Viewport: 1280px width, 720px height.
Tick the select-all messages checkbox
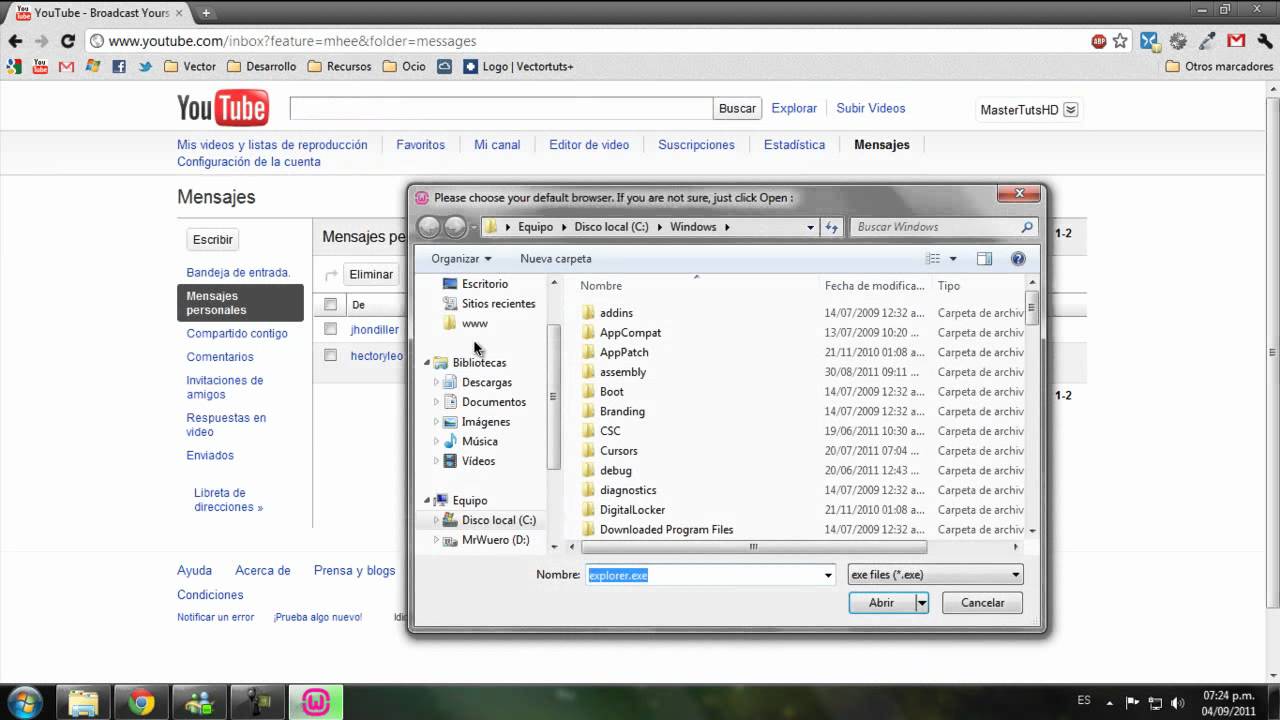click(331, 304)
